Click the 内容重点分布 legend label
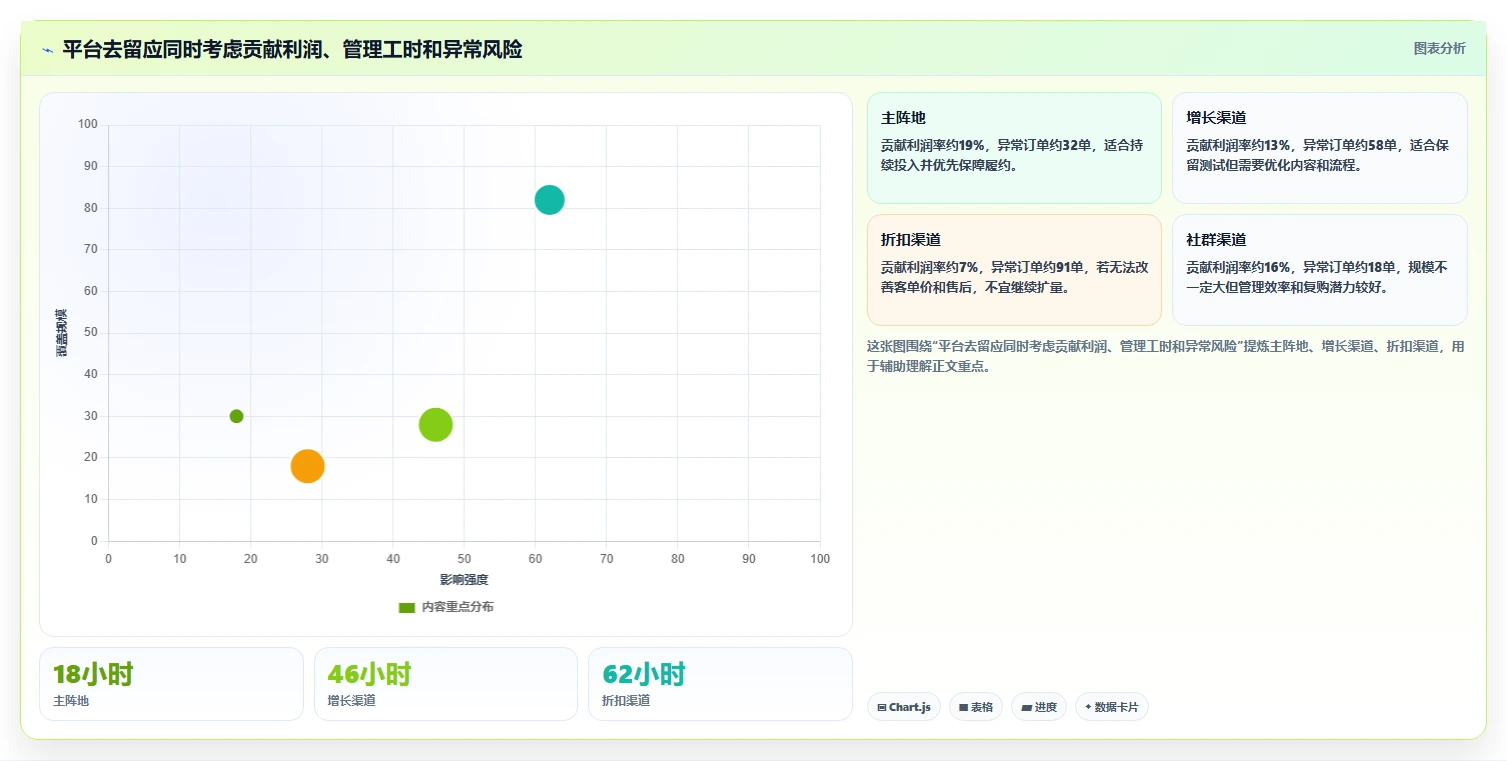 [457, 607]
